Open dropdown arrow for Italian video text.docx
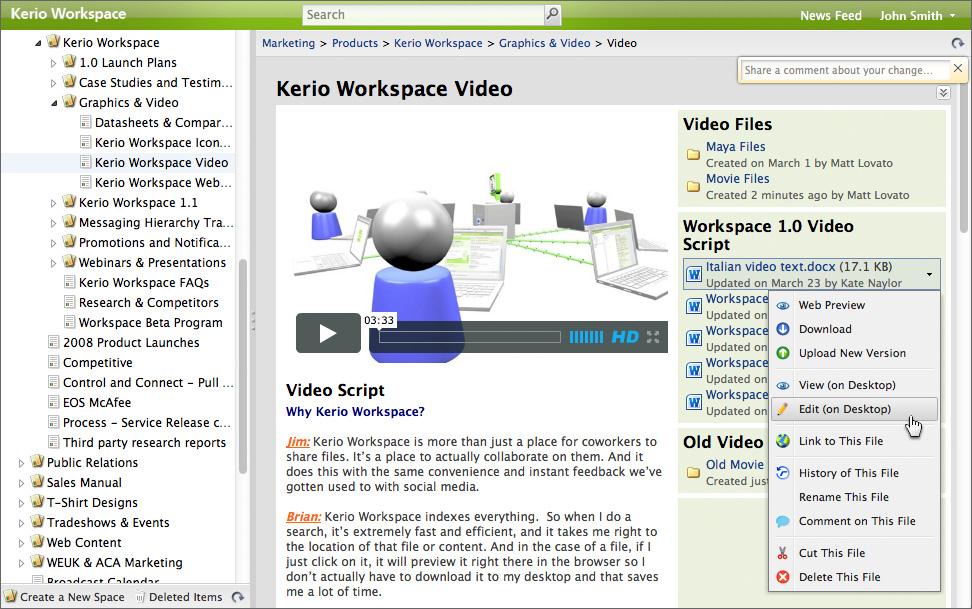The width and height of the screenshot is (972, 609). coord(929,274)
